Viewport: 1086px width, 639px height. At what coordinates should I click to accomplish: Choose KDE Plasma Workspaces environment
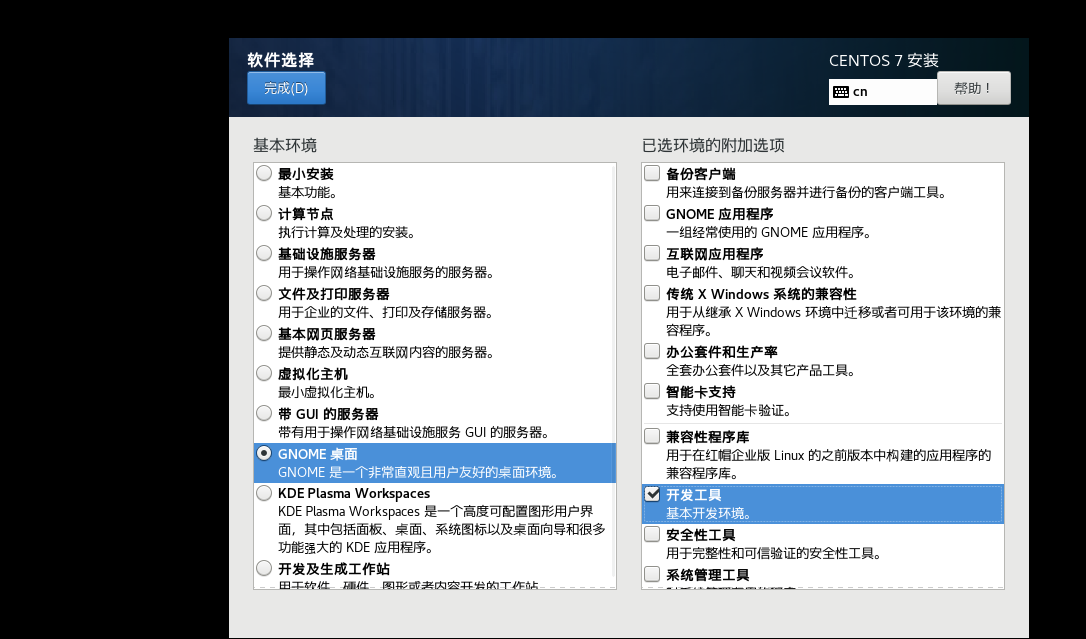pyautogui.click(x=264, y=493)
